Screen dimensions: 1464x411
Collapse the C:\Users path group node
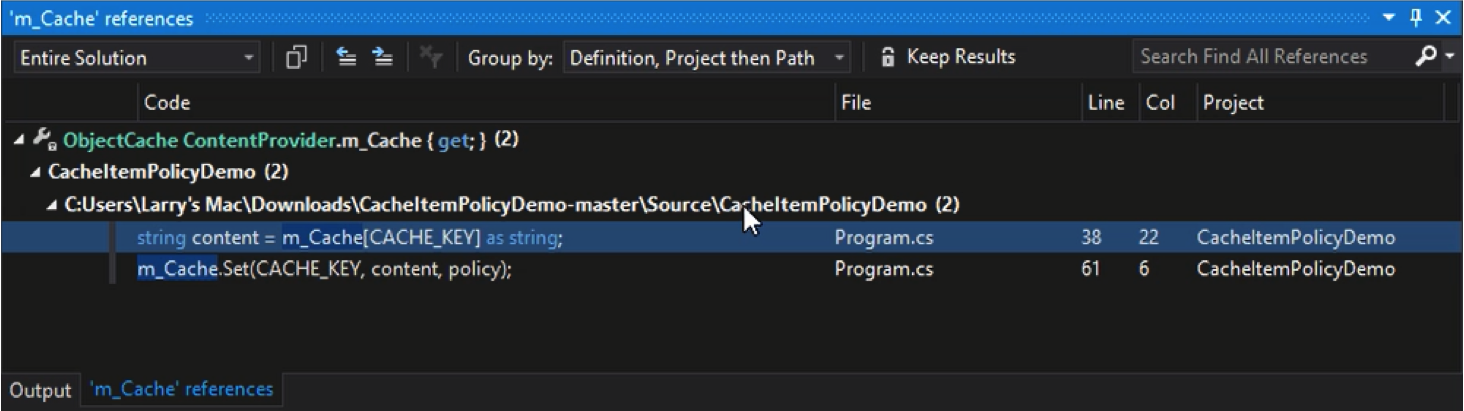(52, 205)
